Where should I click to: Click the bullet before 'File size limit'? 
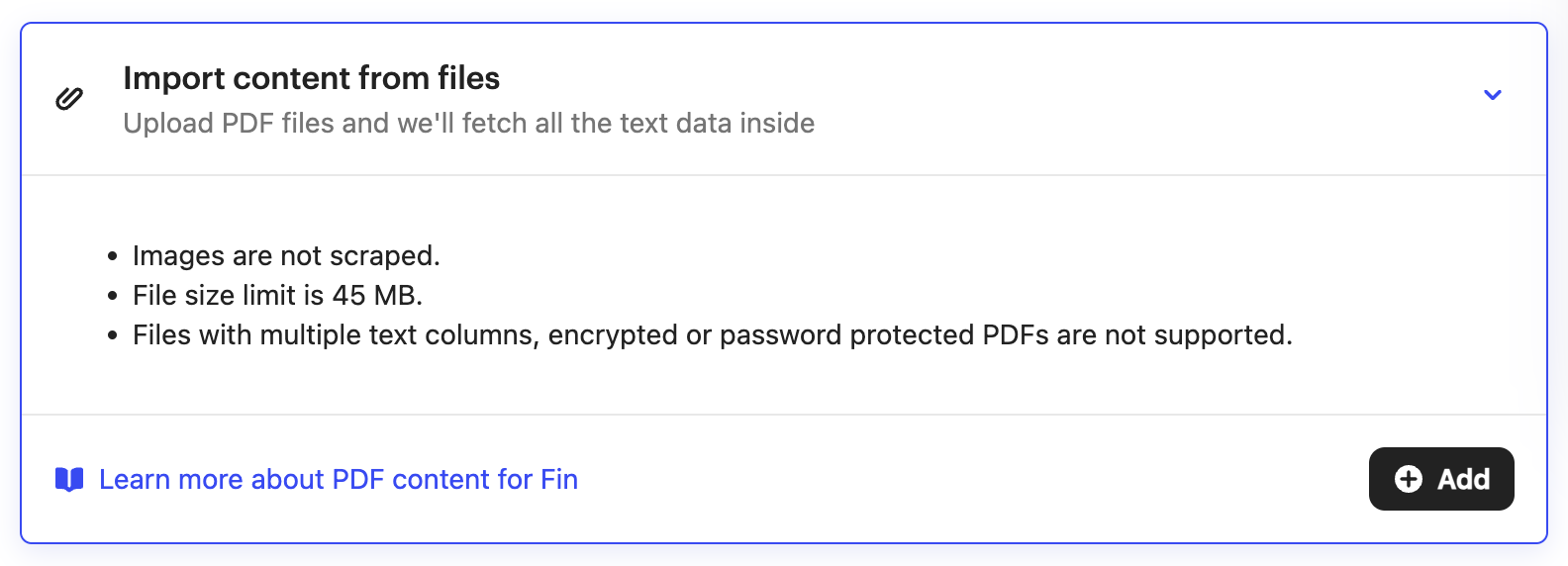[112, 297]
